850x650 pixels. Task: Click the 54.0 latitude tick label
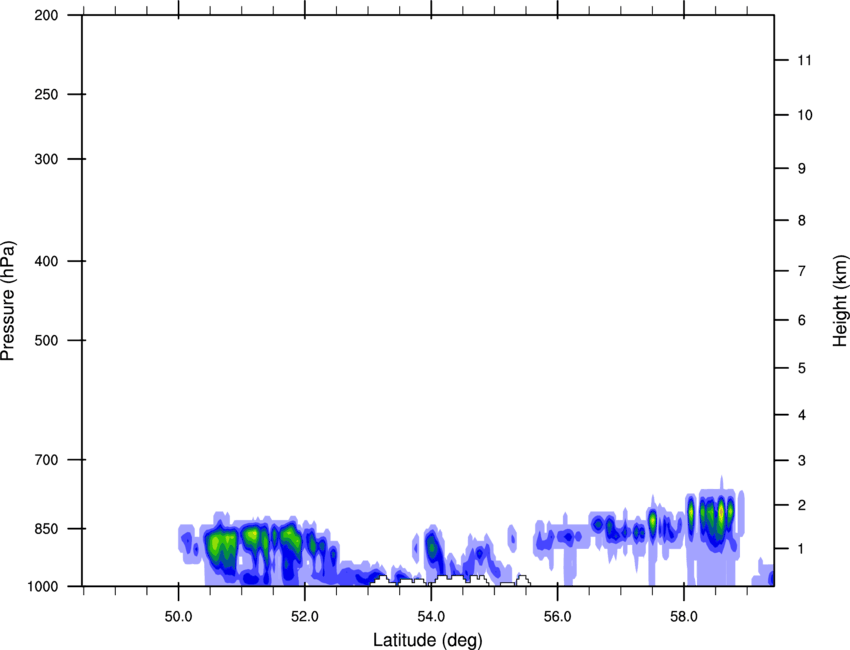pyautogui.click(x=431, y=617)
